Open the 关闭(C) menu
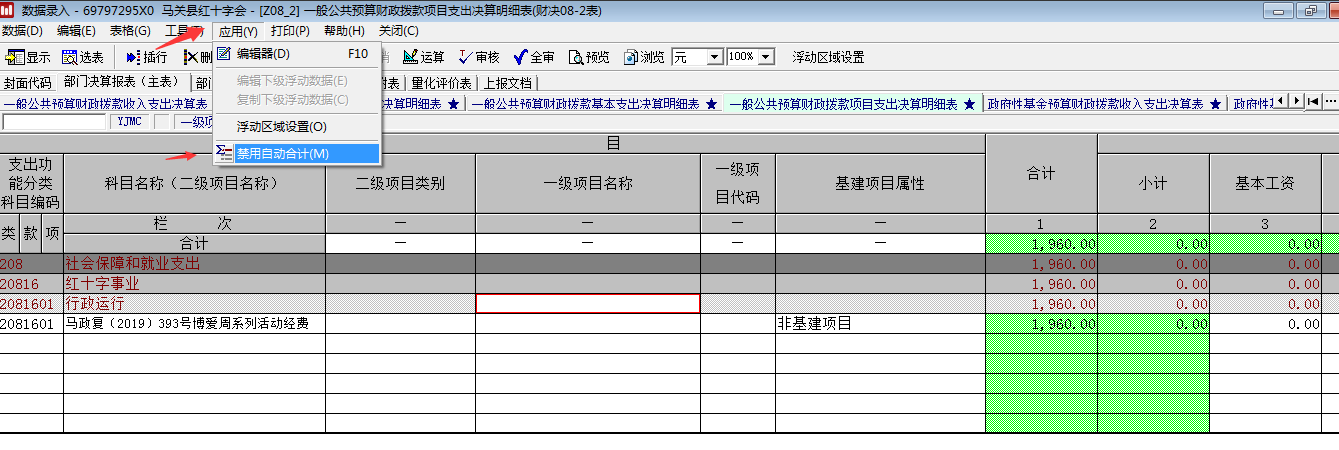1339x450 pixels. coord(398,31)
